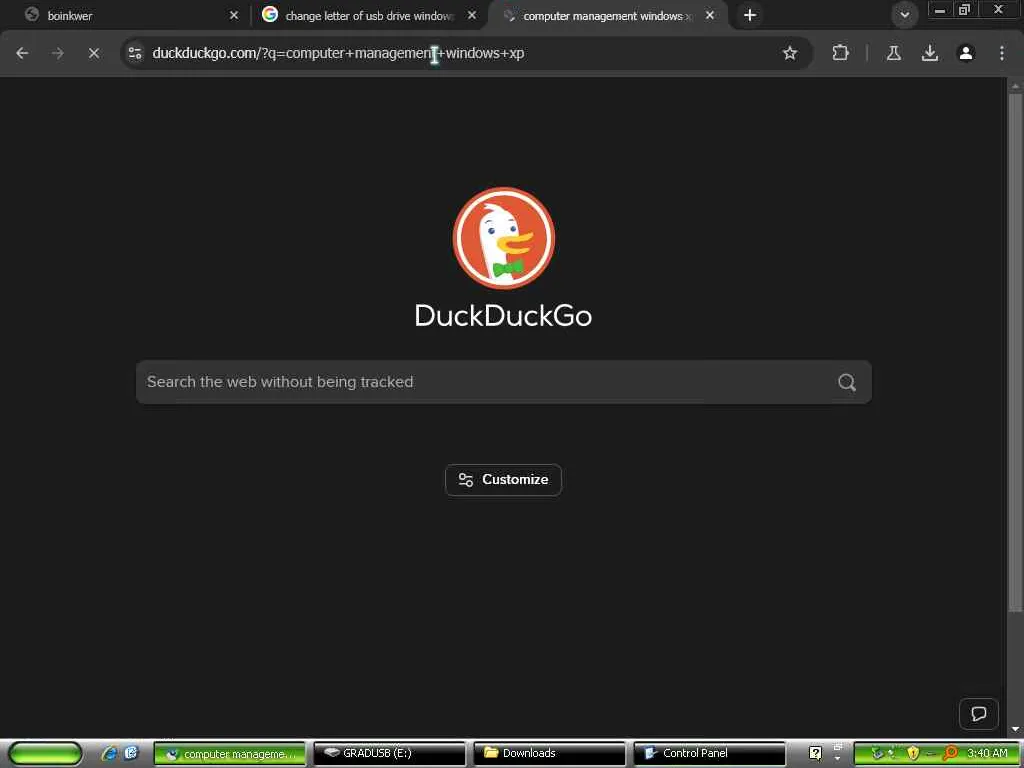Click the vertical scrollbar thumb
The height and width of the screenshot is (768, 1024).
(x=1015, y=353)
